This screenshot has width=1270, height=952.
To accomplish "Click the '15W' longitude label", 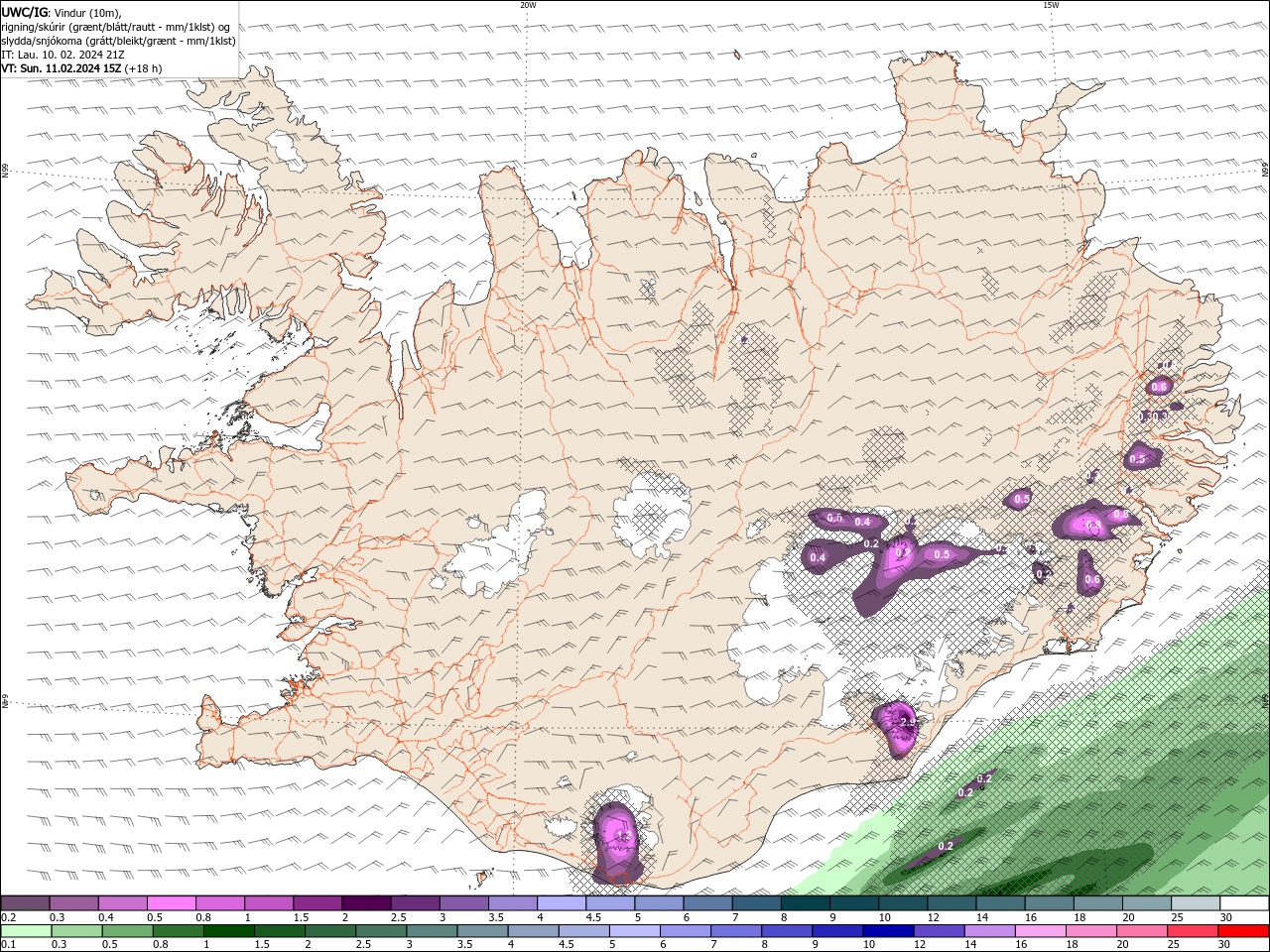I will click(1051, 5).
